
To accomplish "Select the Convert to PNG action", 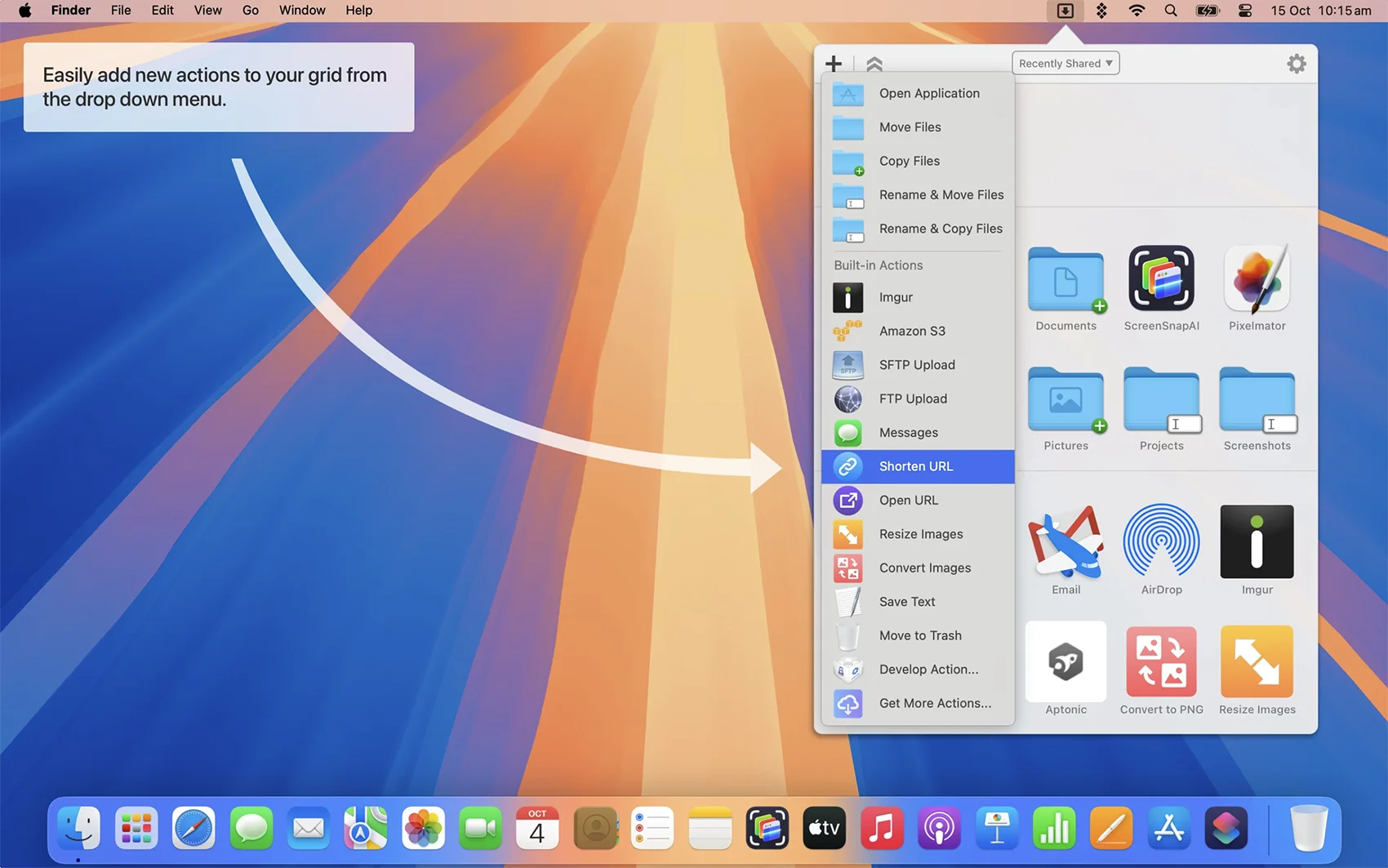I will tap(1161, 662).
